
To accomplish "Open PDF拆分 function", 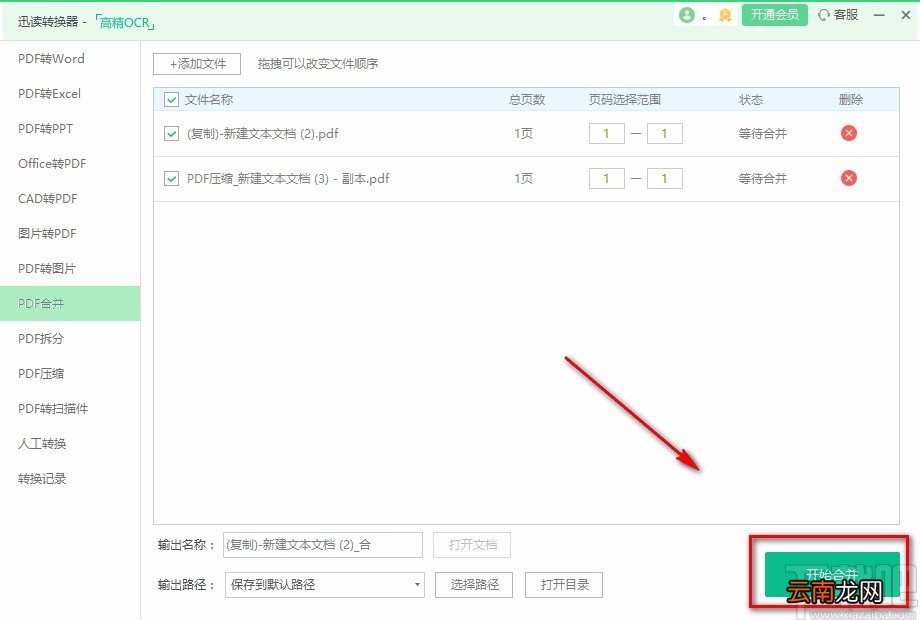I will click(x=70, y=338).
